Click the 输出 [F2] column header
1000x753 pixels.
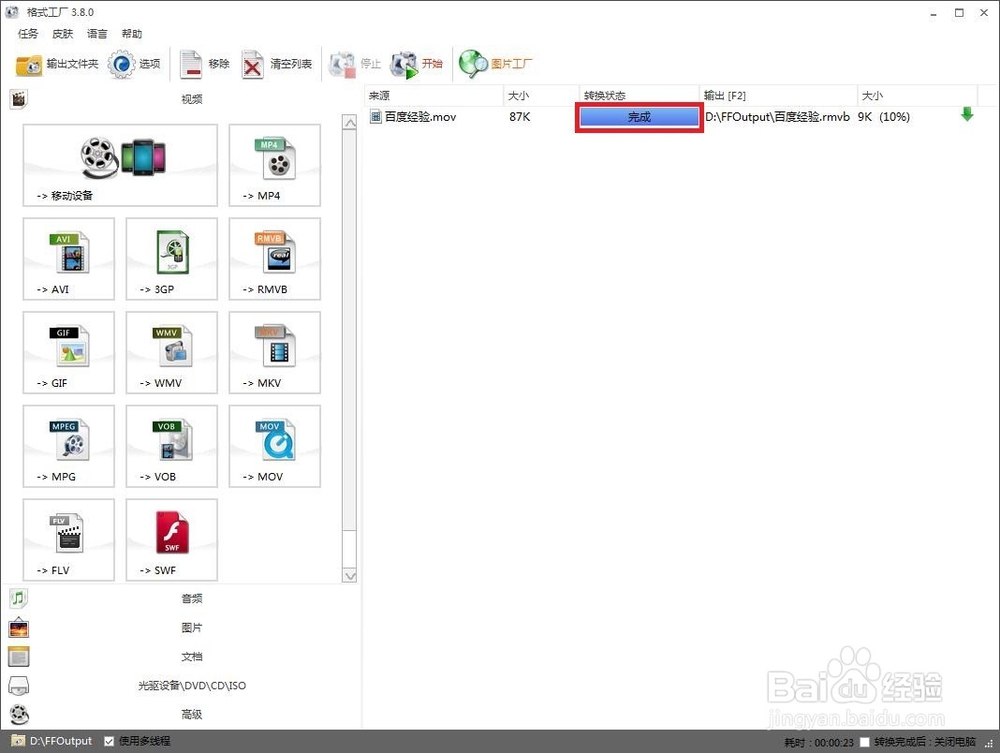tap(779, 96)
